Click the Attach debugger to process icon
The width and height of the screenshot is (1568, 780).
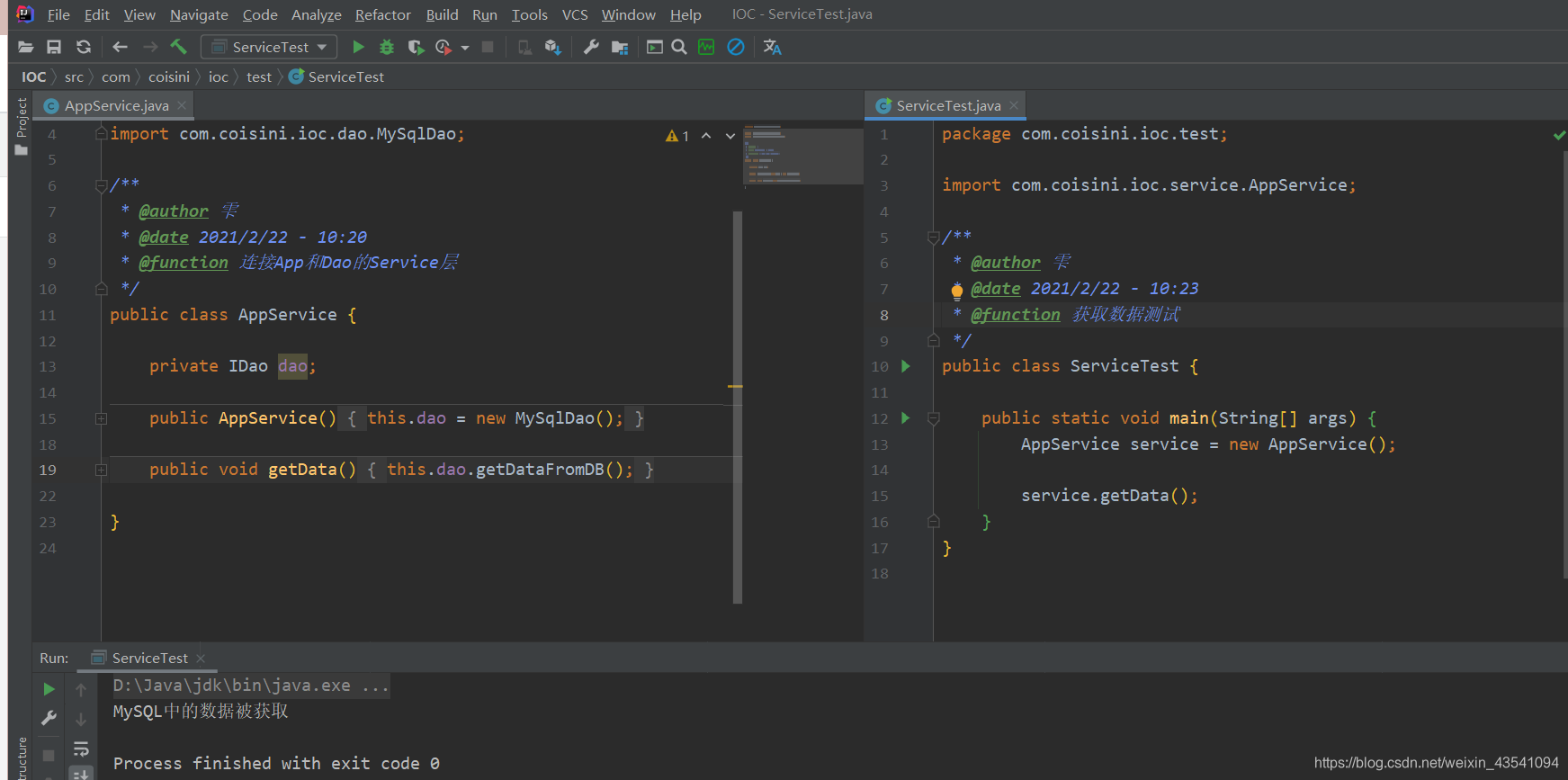(524, 47)
